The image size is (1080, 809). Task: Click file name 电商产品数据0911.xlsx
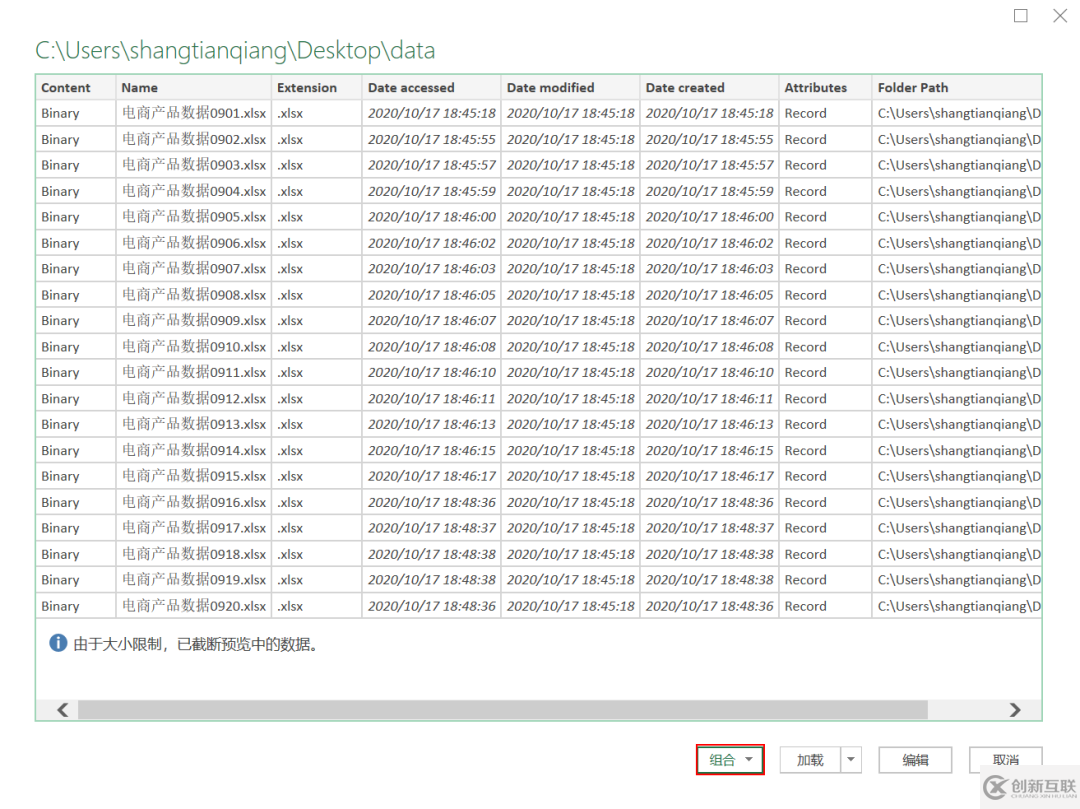[194, 372]
